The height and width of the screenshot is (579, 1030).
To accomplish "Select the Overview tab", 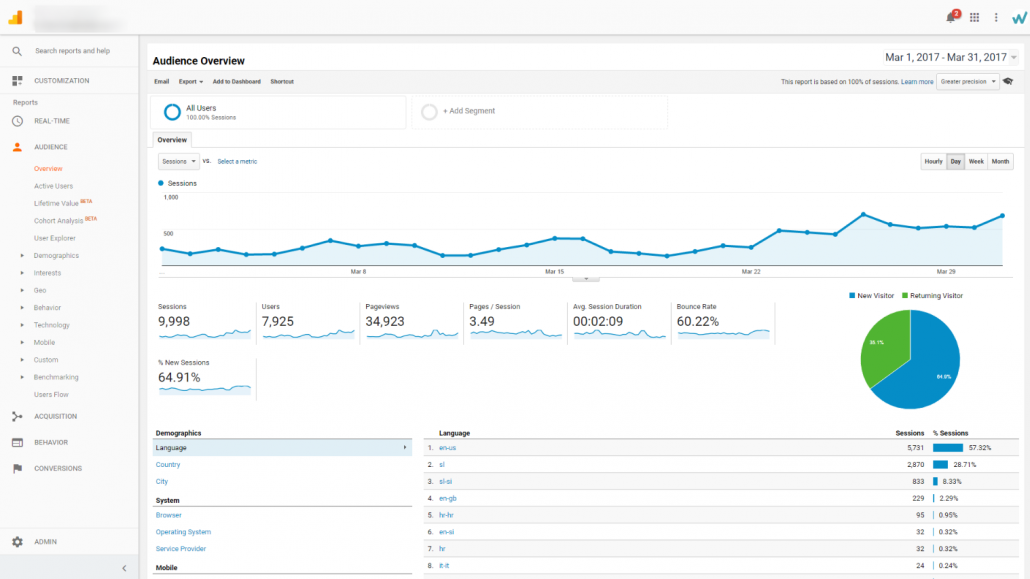I will (171, 140).
